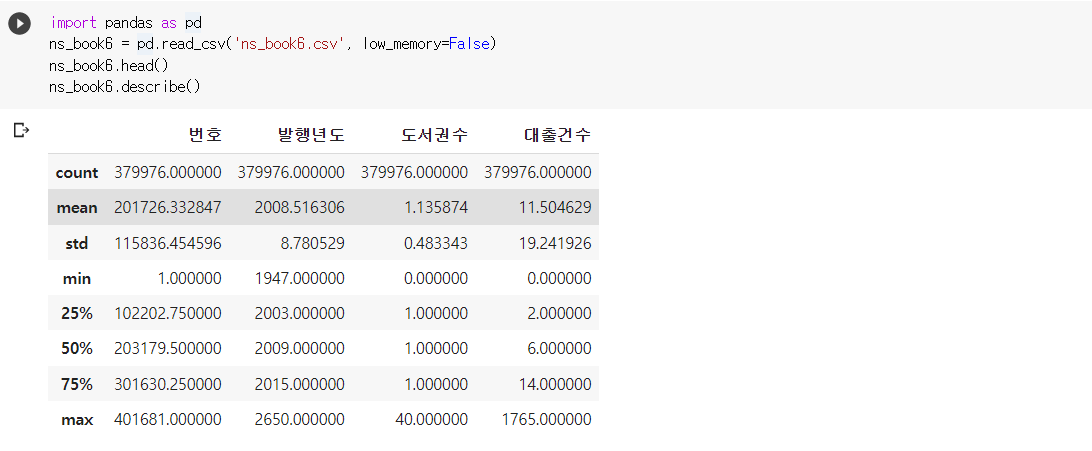Click the min row label
1092x451 pixels.
(x=77, y=278)
